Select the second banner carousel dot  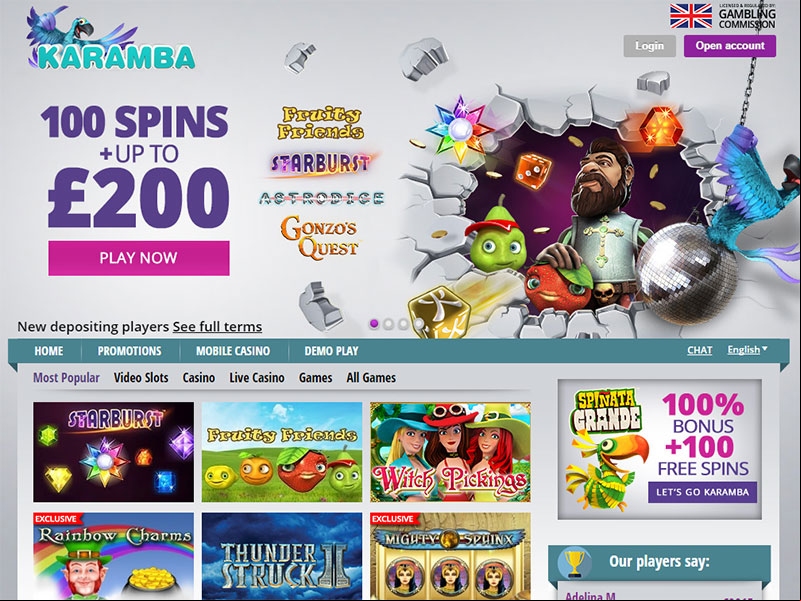pyautogui.click(x=388, y=323)
